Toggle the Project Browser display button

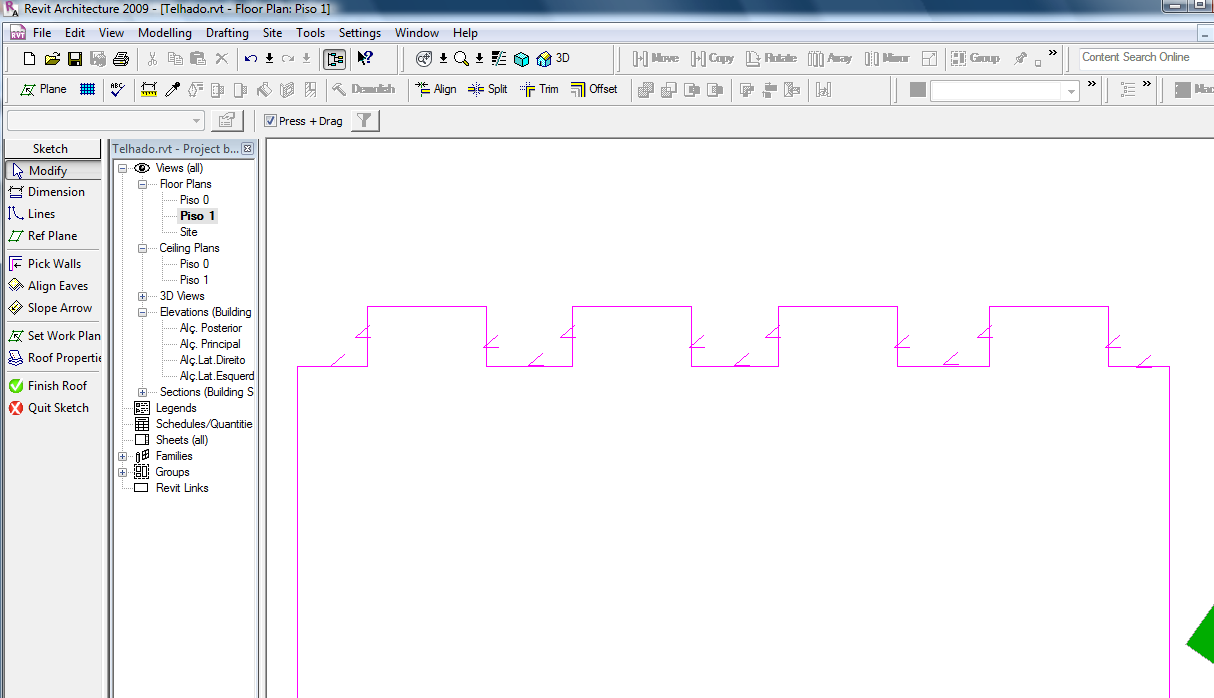point(334,59)
